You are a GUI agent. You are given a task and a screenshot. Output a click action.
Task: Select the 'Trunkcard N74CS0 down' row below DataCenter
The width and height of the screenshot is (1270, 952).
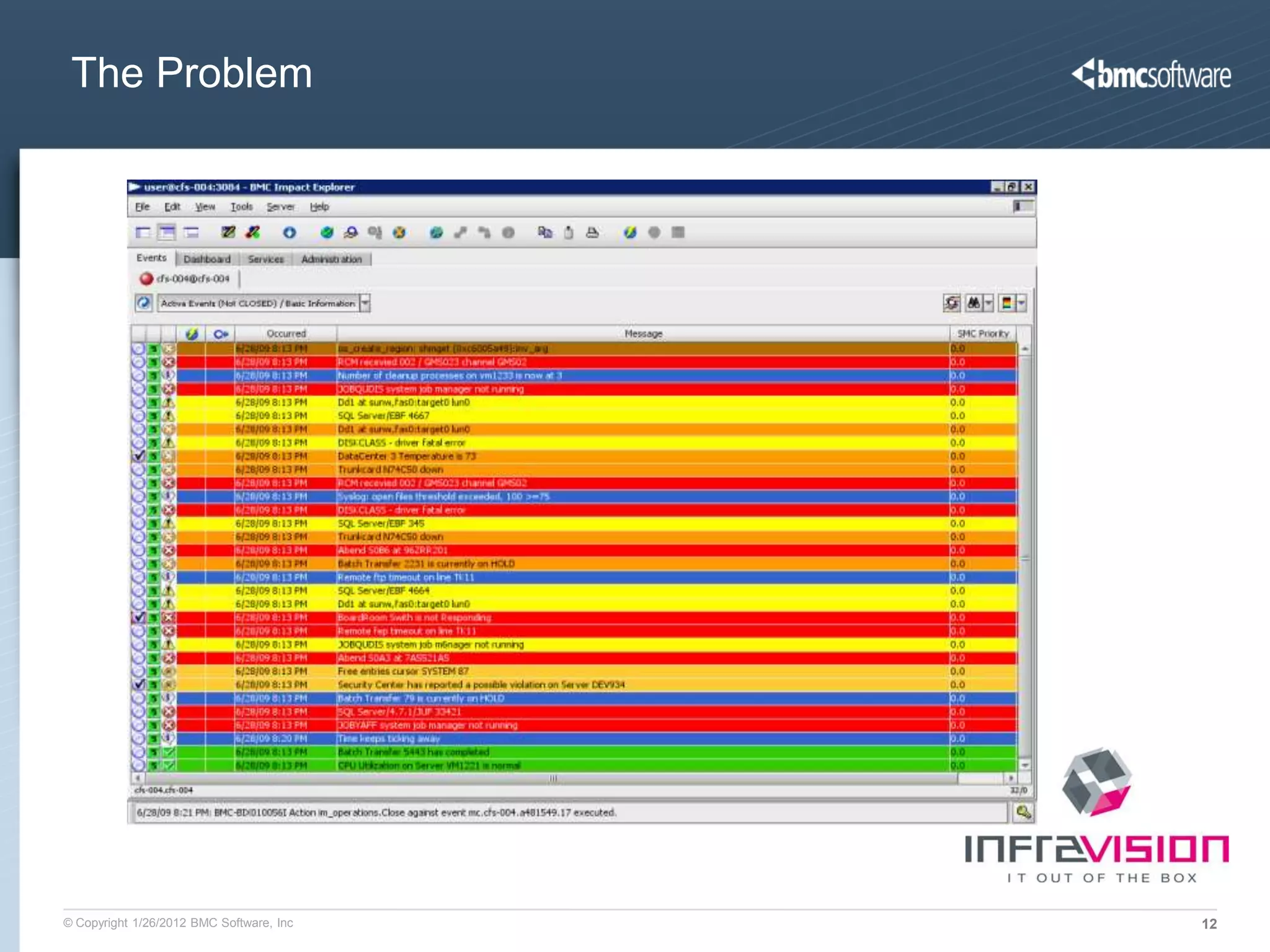(574, 470)
